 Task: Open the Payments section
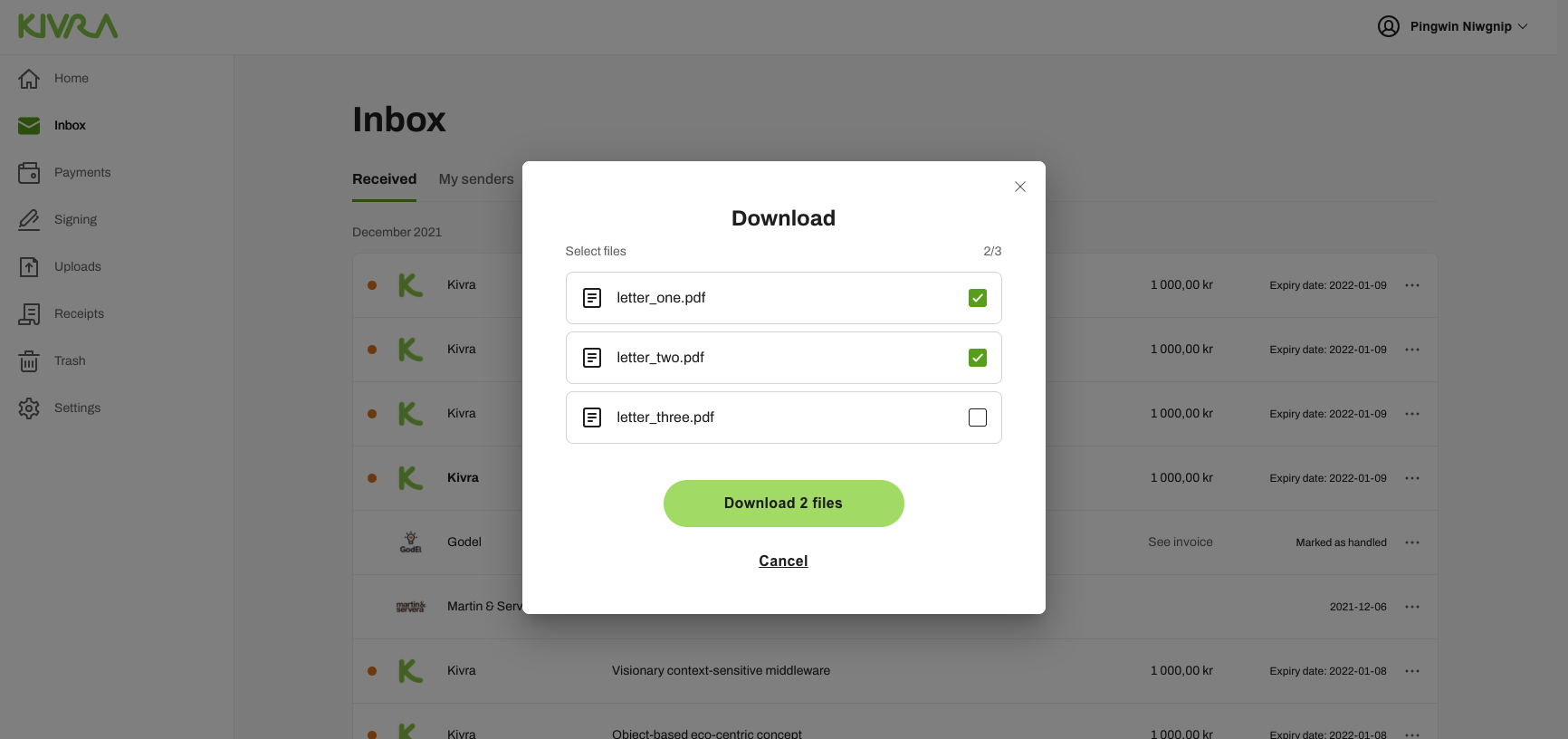(81, 172)
